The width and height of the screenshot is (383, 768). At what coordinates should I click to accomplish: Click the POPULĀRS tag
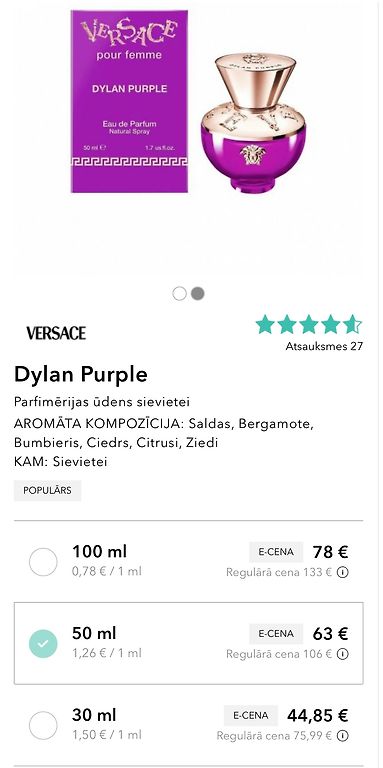tap(48, 490)
